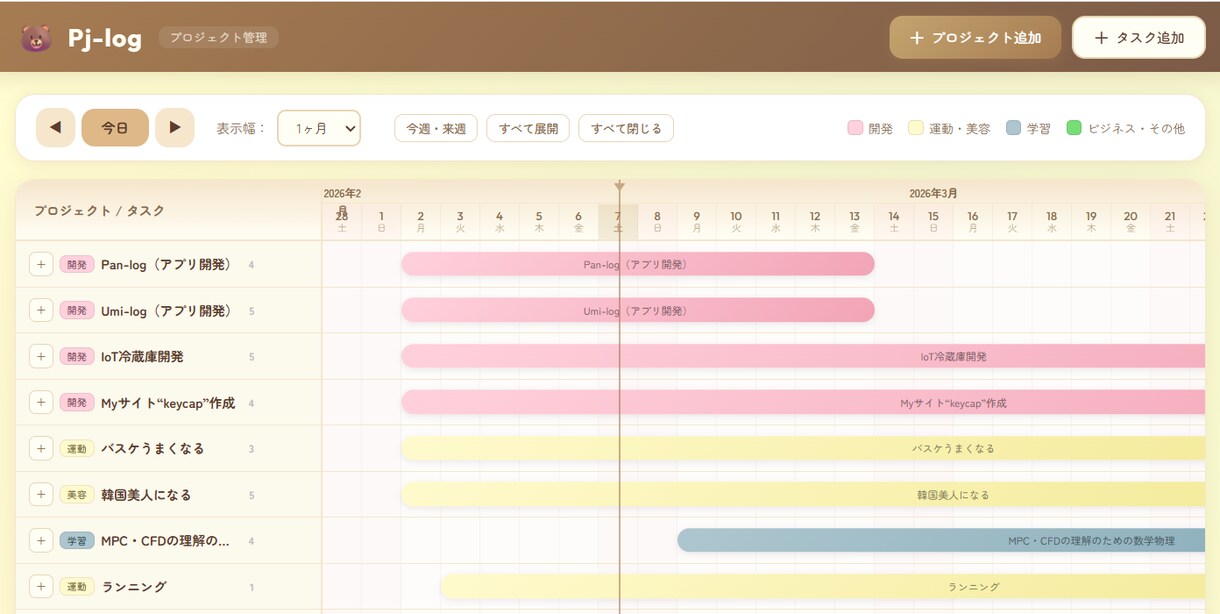Click the pink 開発 legend swatch
Screen dimensions: 1220x614
click(855, 128)
